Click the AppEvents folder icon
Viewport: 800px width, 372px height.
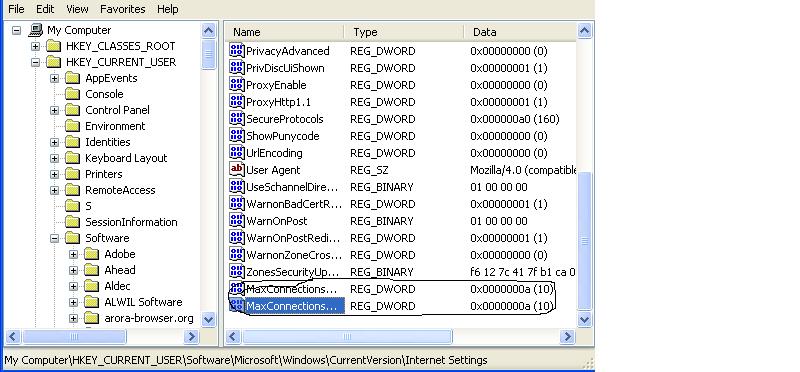pyautogui.click(x=73, y=78)
